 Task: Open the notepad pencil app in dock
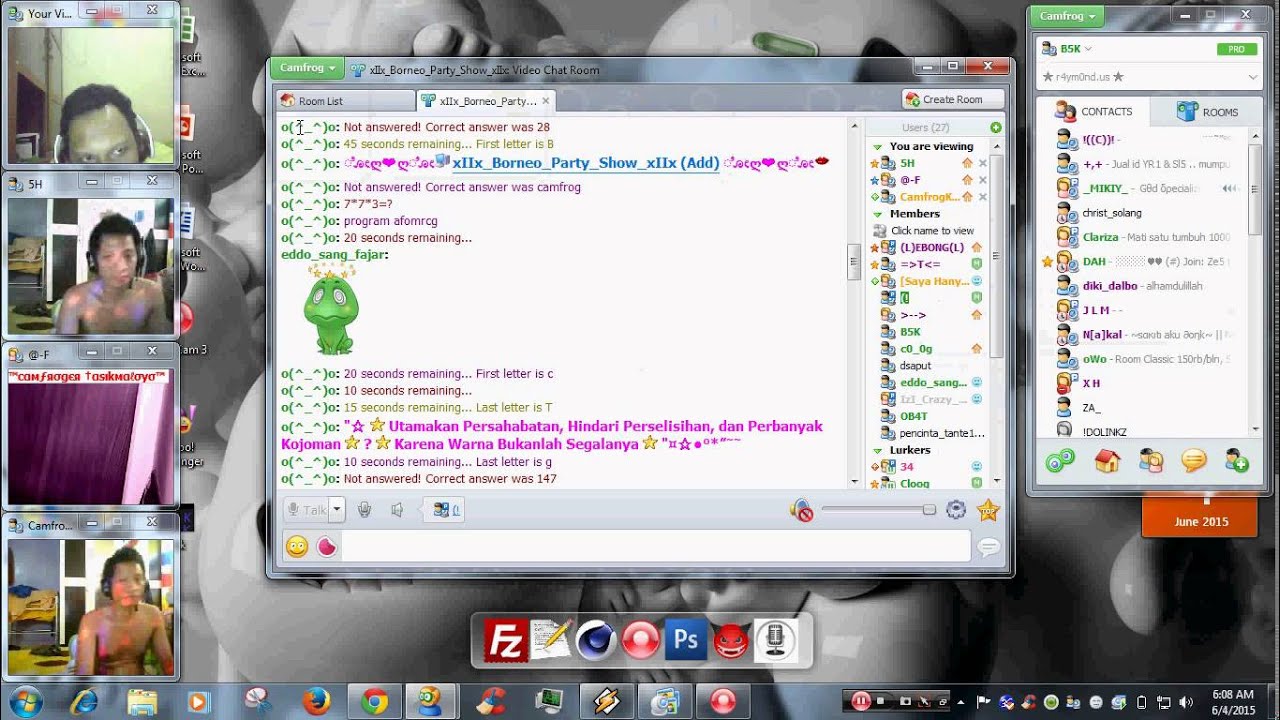[x=551, y=640]
